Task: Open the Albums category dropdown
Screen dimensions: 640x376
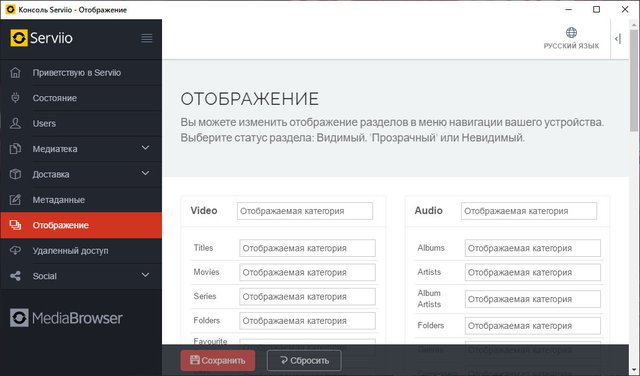Action: 533,248
